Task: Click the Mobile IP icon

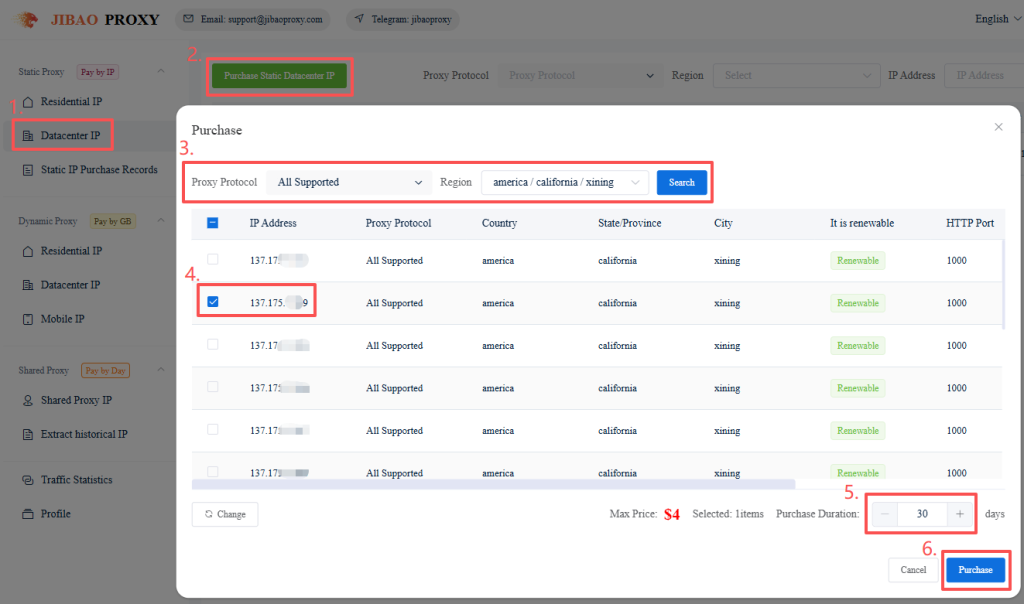Action: (28, 319)
